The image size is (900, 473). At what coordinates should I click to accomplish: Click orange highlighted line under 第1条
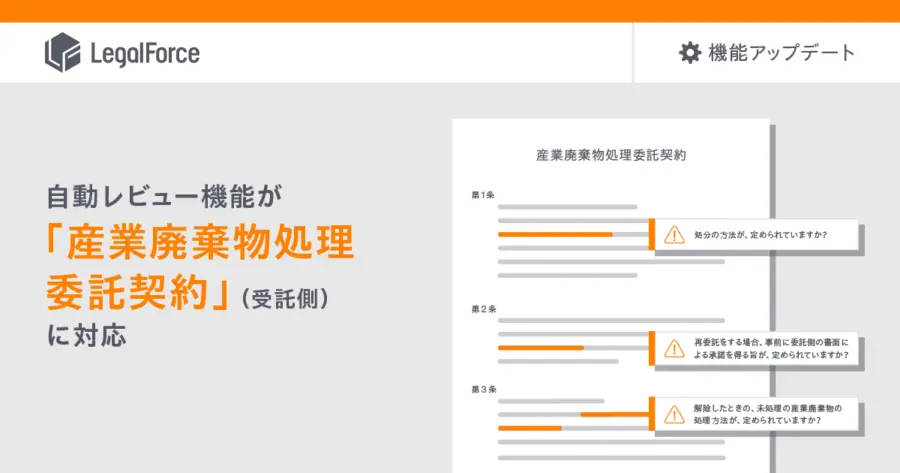click(x=555, y=234)
